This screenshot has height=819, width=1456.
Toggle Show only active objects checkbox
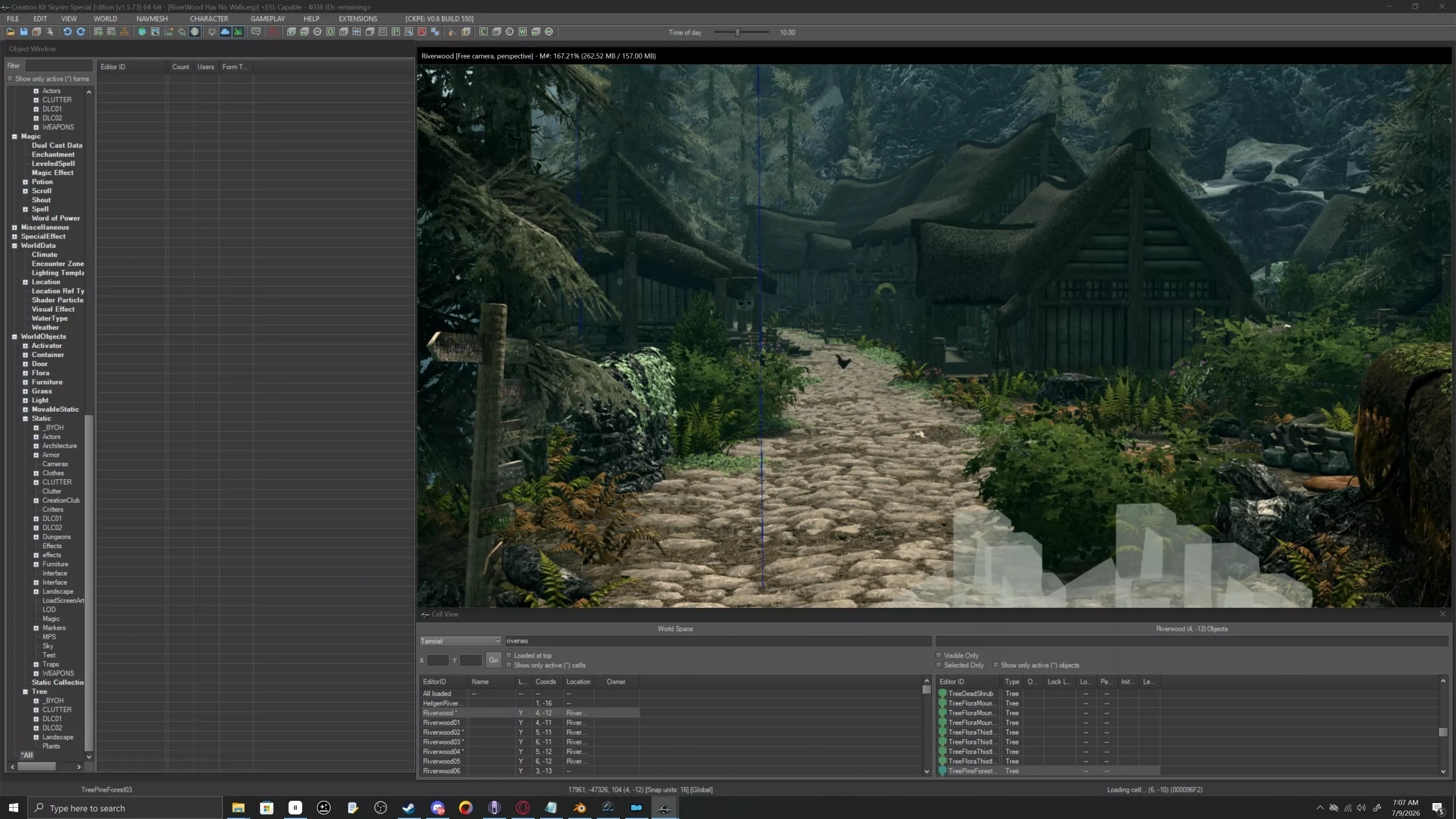click(x=996, y=665)
